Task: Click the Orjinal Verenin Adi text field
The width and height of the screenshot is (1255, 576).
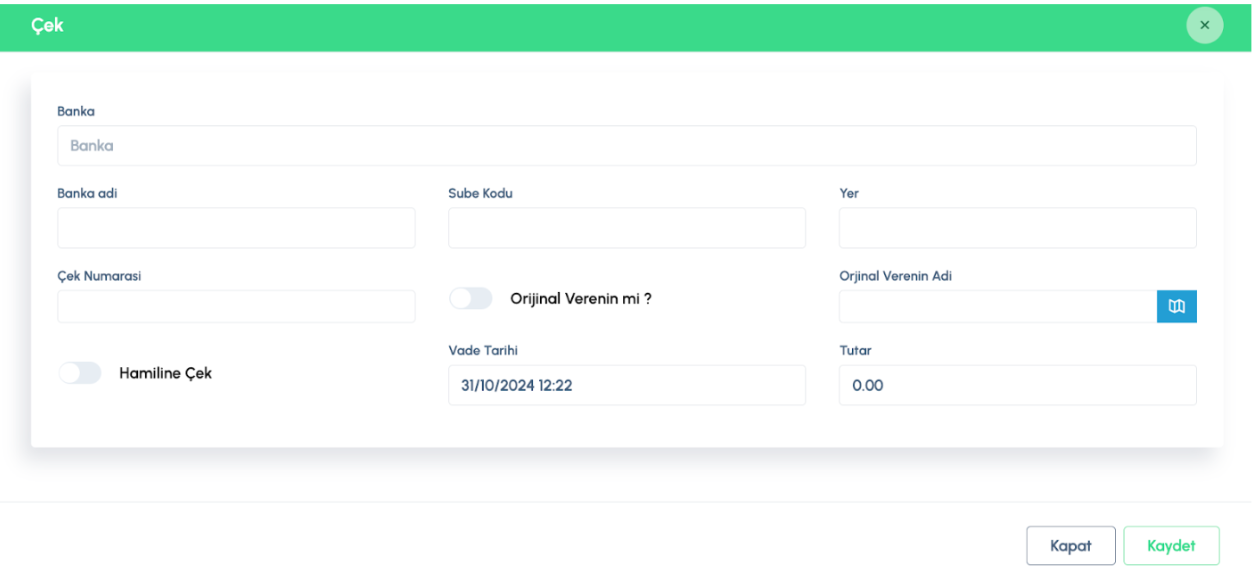Action: [x=997, y=307]
